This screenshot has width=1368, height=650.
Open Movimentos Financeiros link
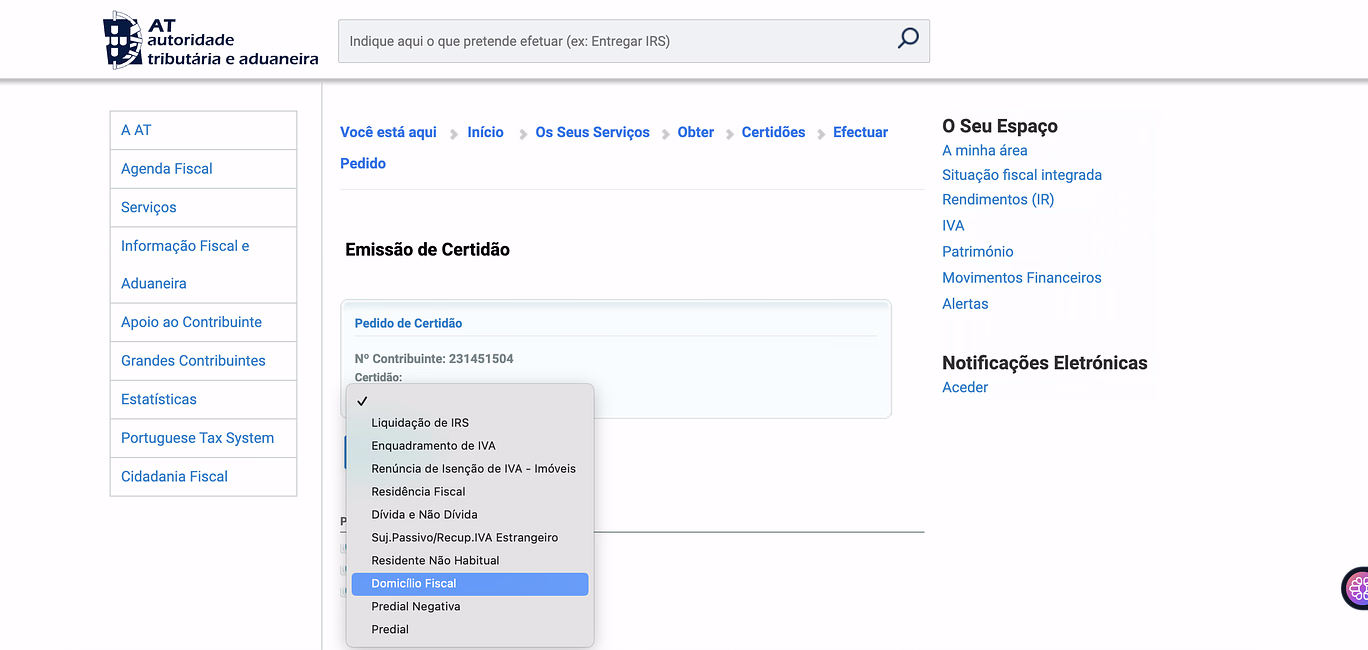point(1021,278)
